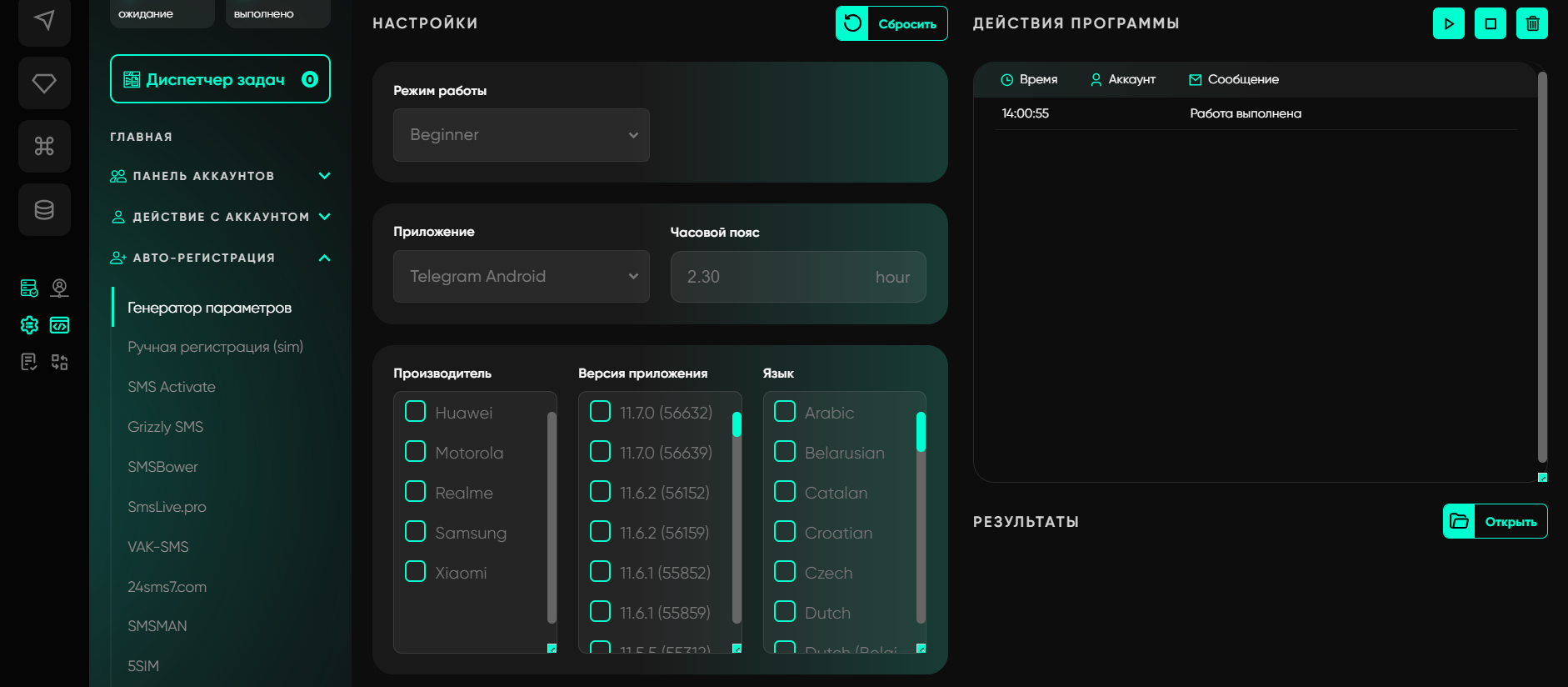
Task: Click the add-user icon of Авто-регистрация
Action: pos(118,258)
